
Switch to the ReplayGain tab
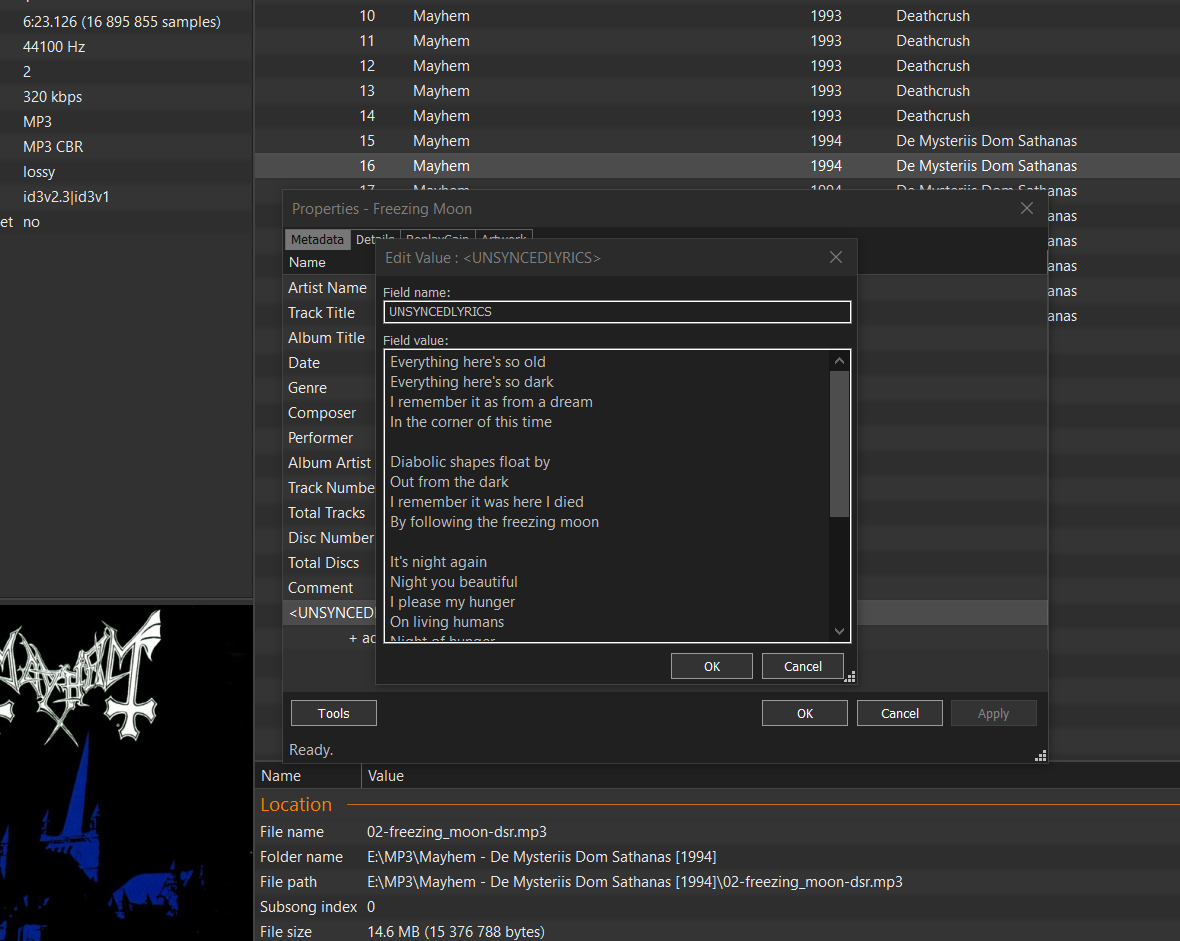[x=437, y=236]
